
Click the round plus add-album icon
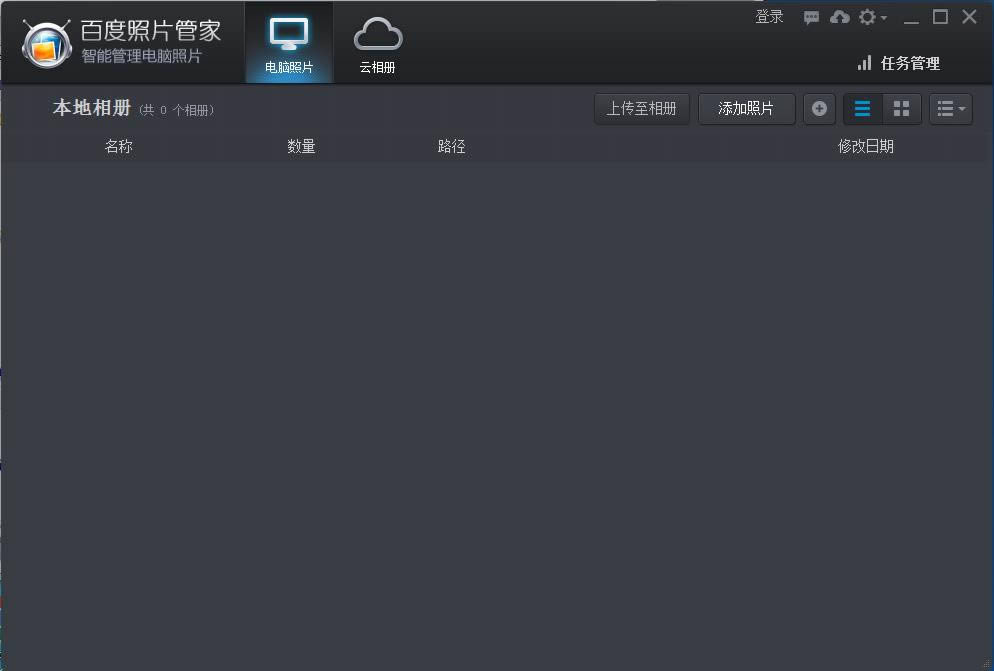[819, 108]
